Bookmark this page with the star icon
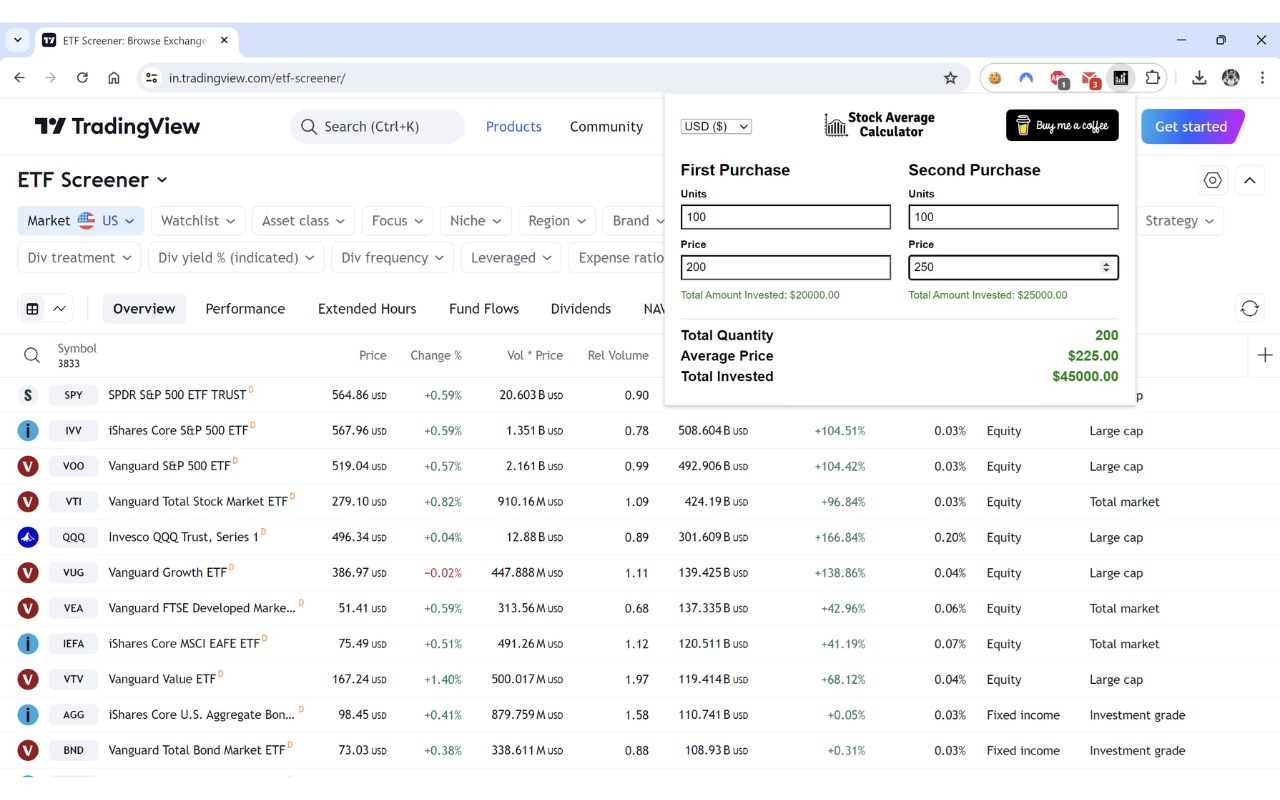The width and height of the screenshot is (1280, 800). pos(950,78)
